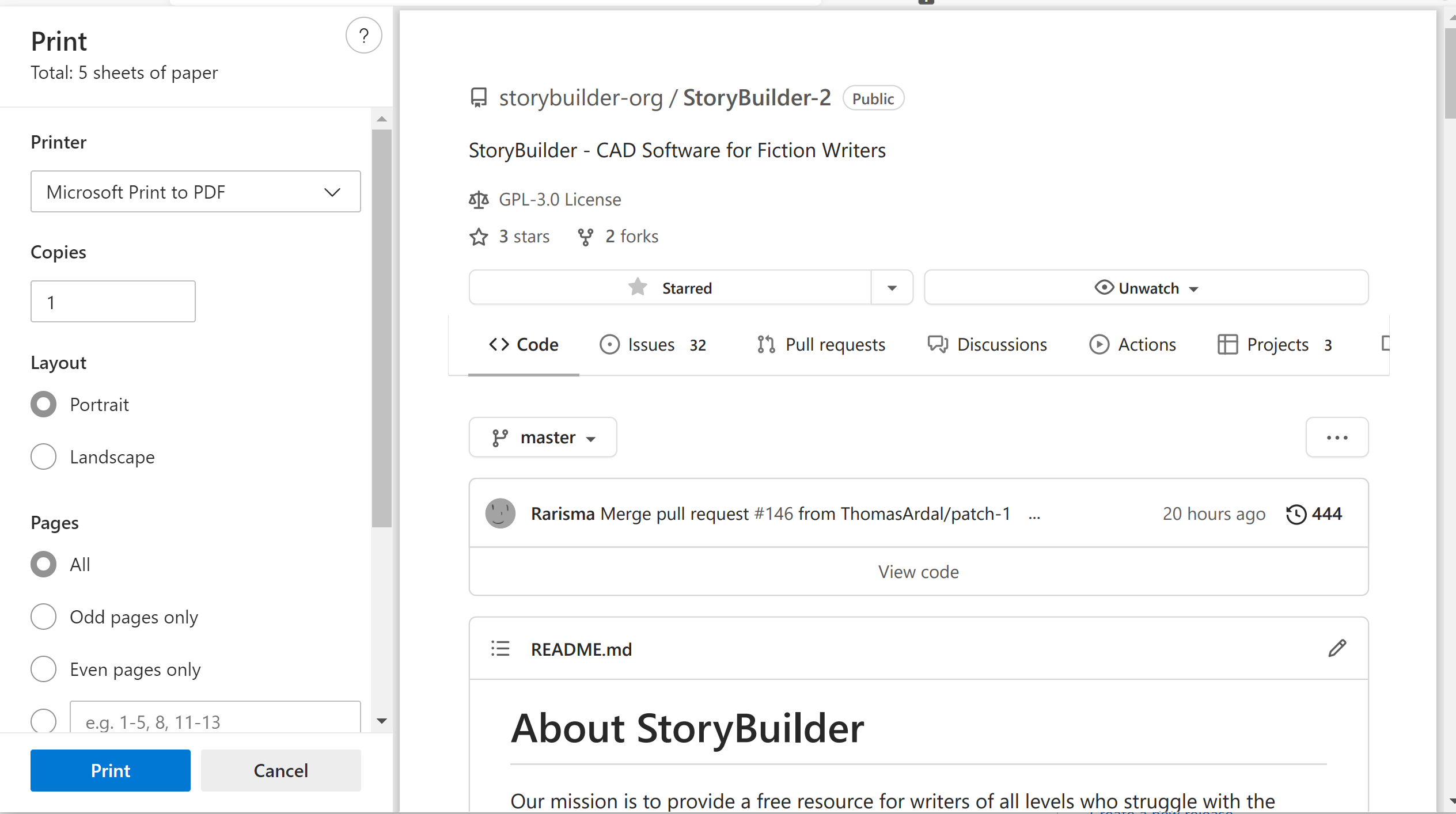Click the help question mark icon
Image resolution: width=1456 pixels, height=814 pixels.
point(363,35)
